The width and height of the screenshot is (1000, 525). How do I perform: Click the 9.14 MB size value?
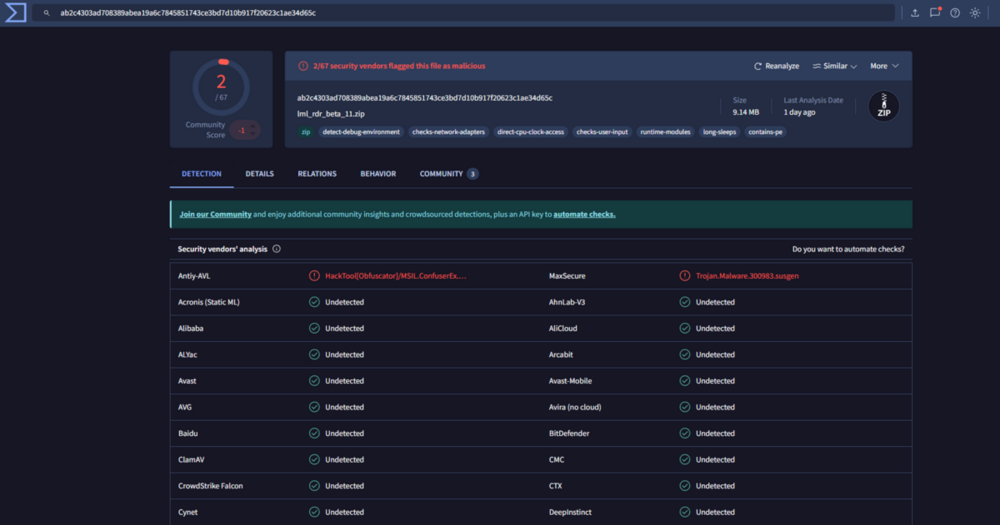pos(746,112)
